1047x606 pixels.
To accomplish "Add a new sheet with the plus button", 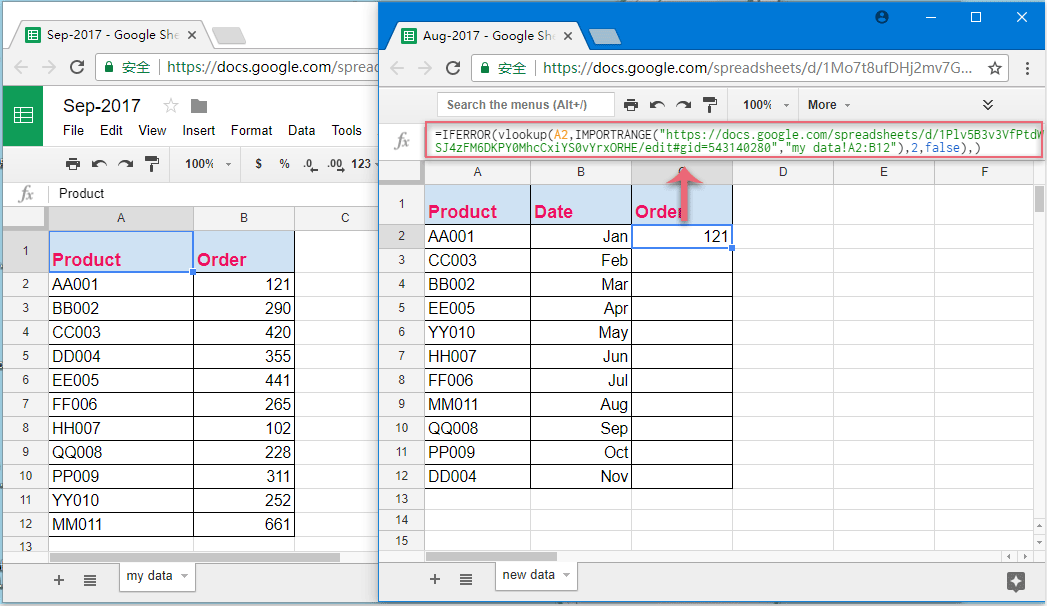I will click(434, 578).
